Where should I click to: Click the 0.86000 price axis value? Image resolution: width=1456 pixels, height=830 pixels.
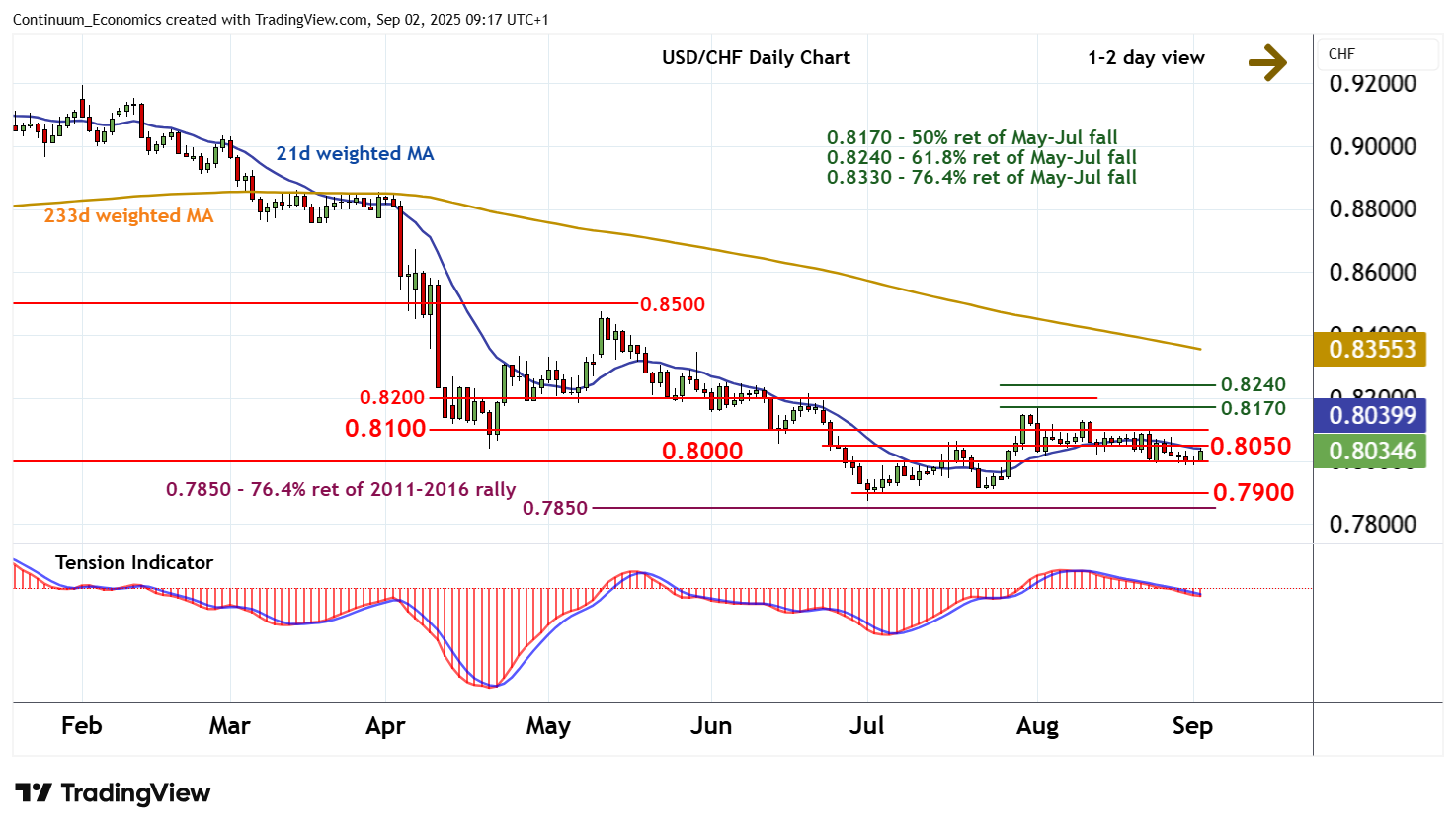[1373, 272]
